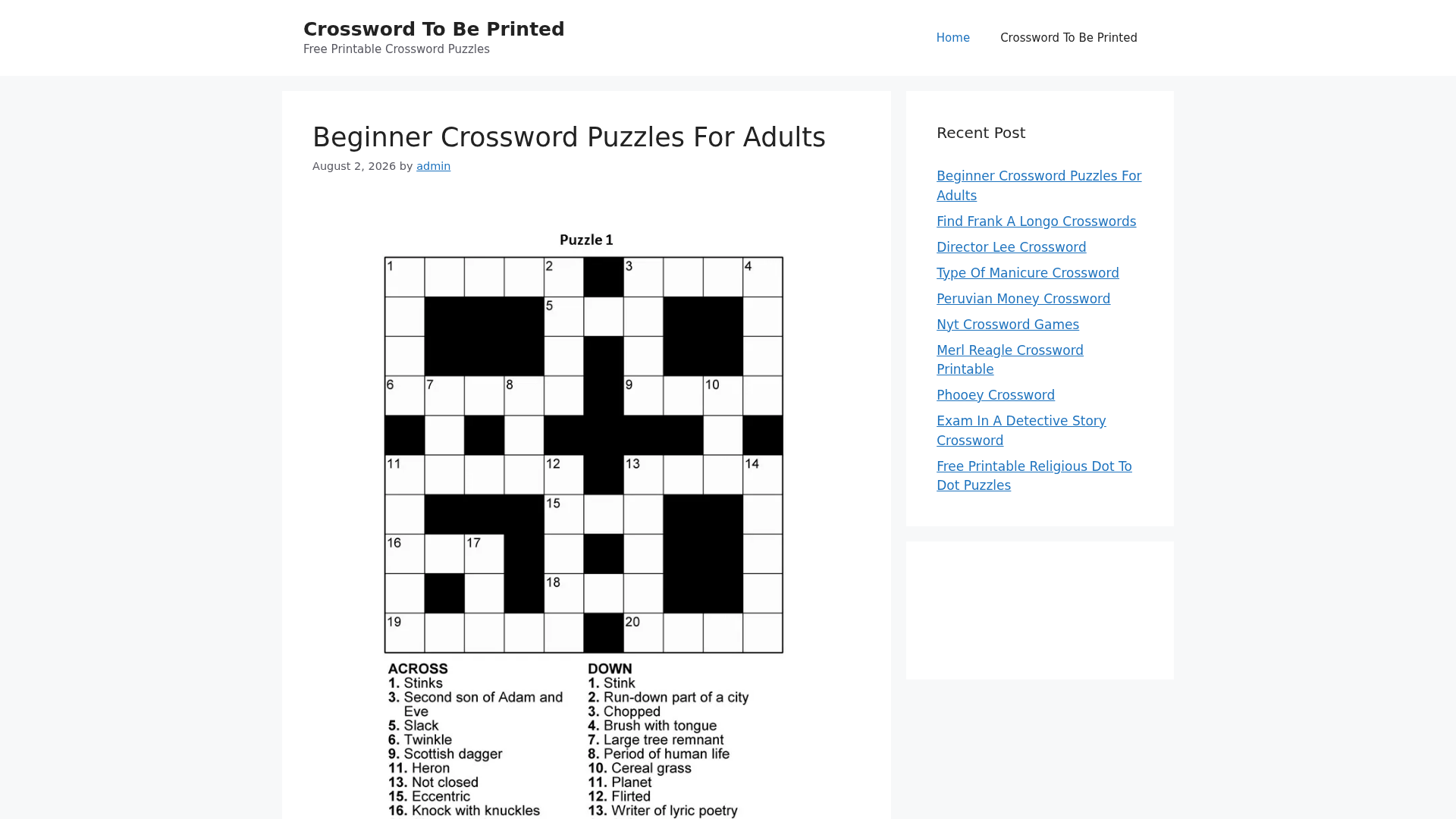
Task: Open Beginner Crossword Puzzles For Adults sidebar link
Action: (x=1039, y=186)
